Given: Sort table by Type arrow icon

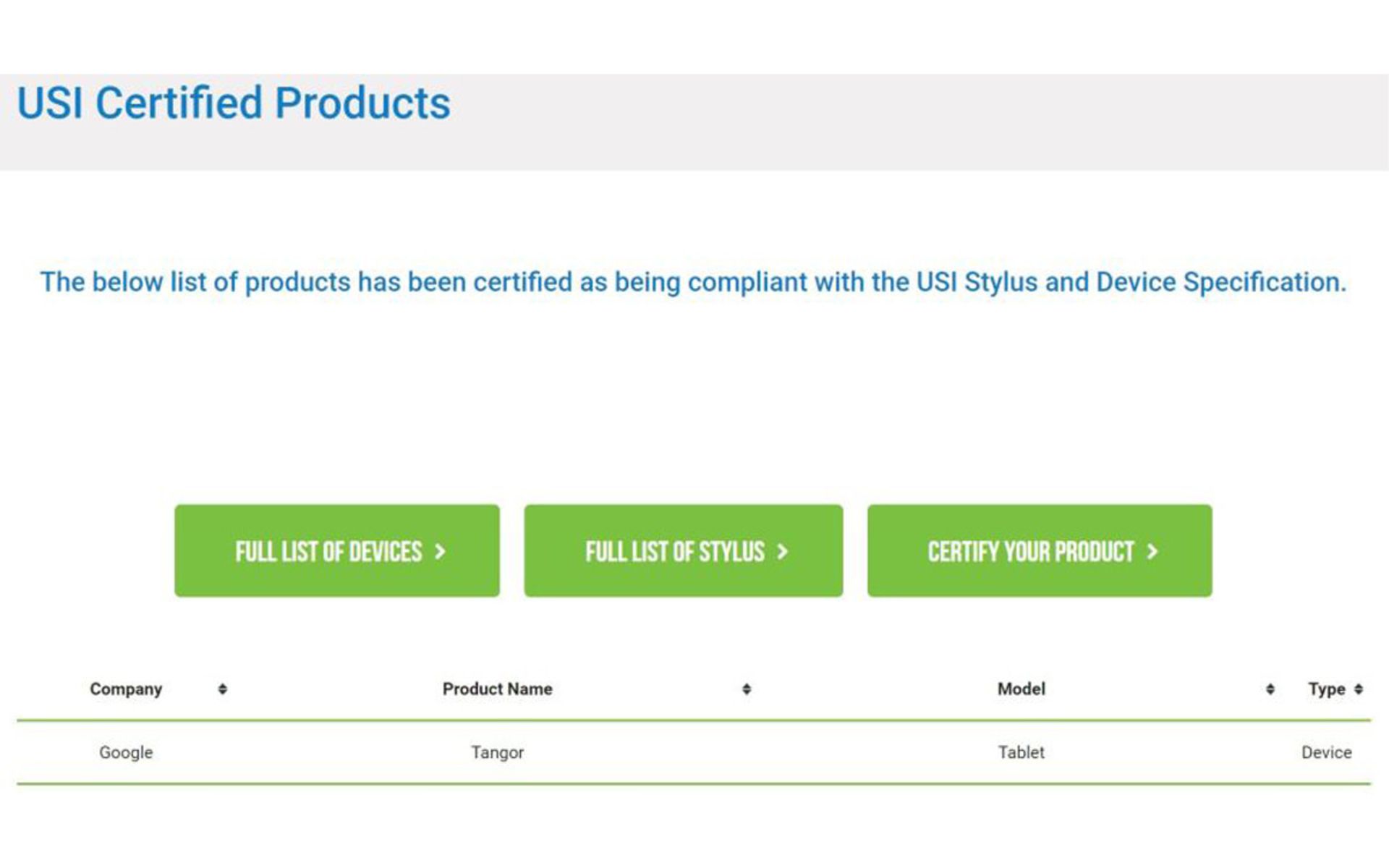Looking at the screenshot, I should [x=1359, y=689].
